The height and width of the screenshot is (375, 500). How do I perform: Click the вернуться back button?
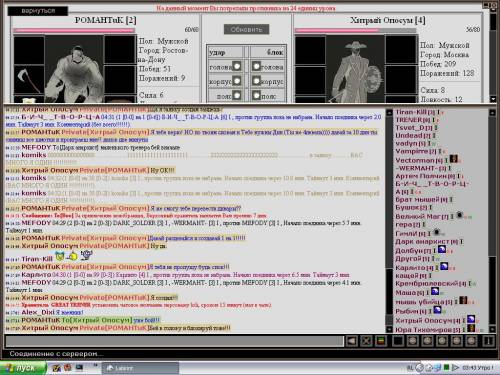click(x=38, y=11)
